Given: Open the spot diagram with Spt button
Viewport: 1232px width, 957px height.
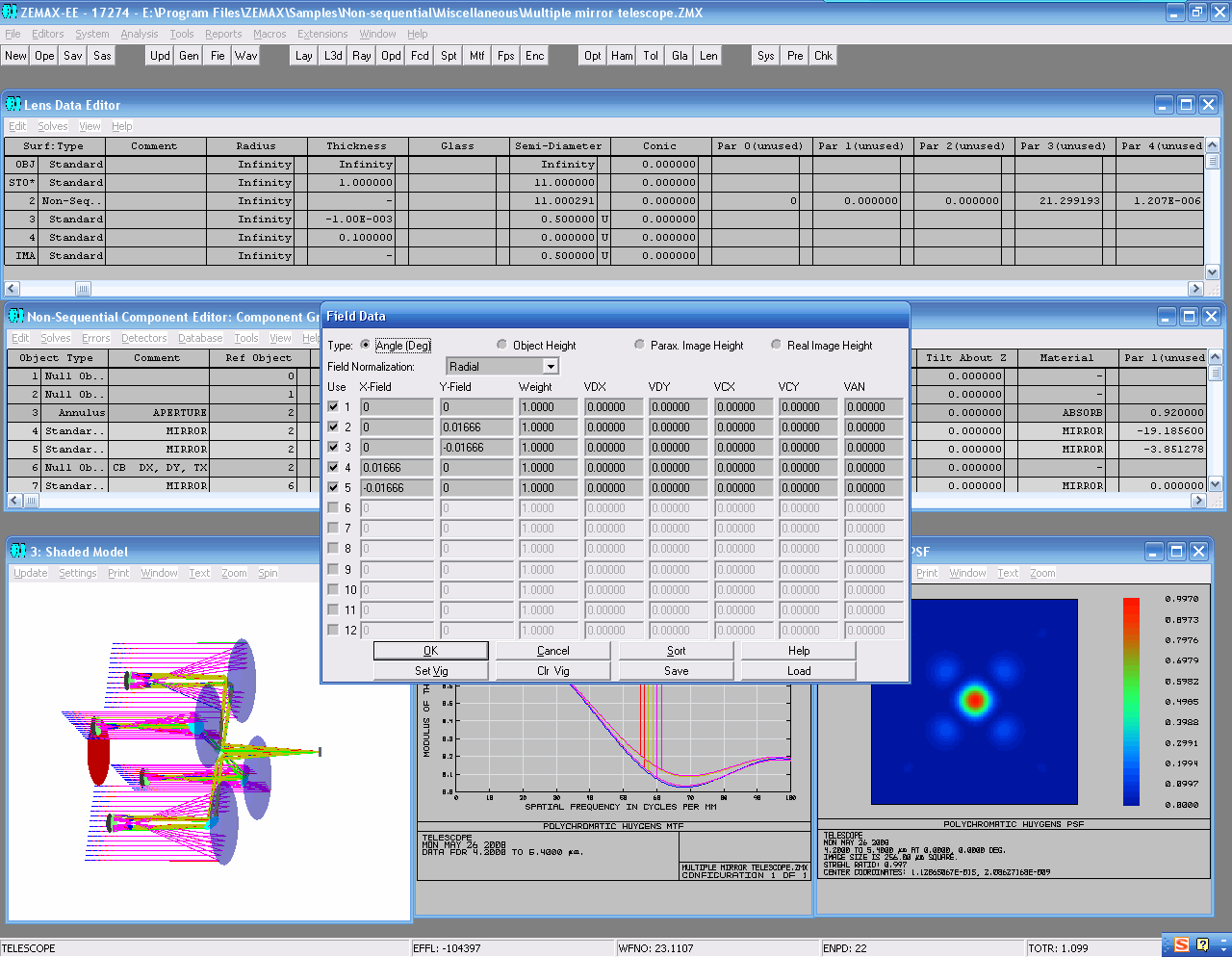Looking at the screenshot, I should click(x=449, y=56).
